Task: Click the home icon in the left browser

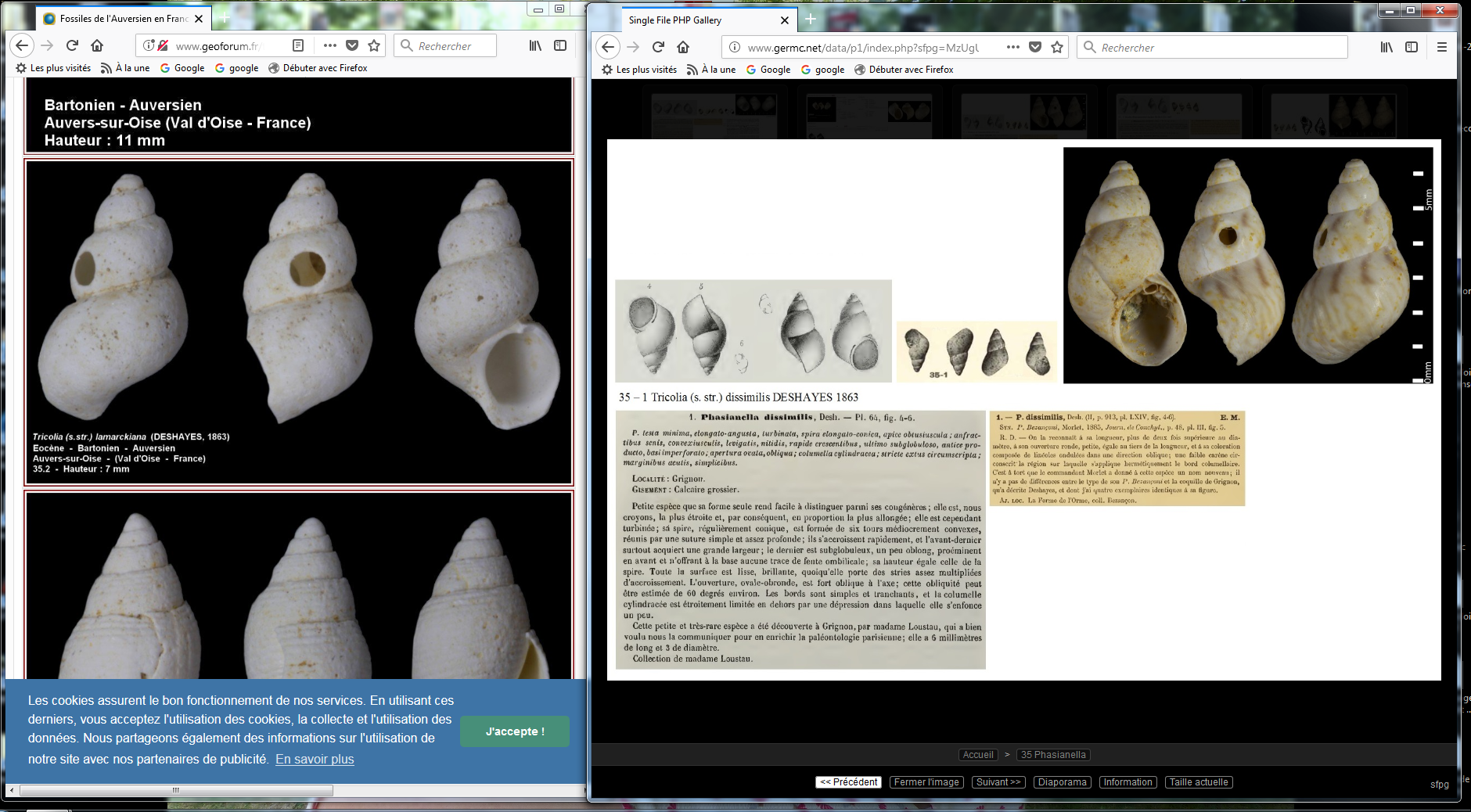Action: (x=97, y=45)
